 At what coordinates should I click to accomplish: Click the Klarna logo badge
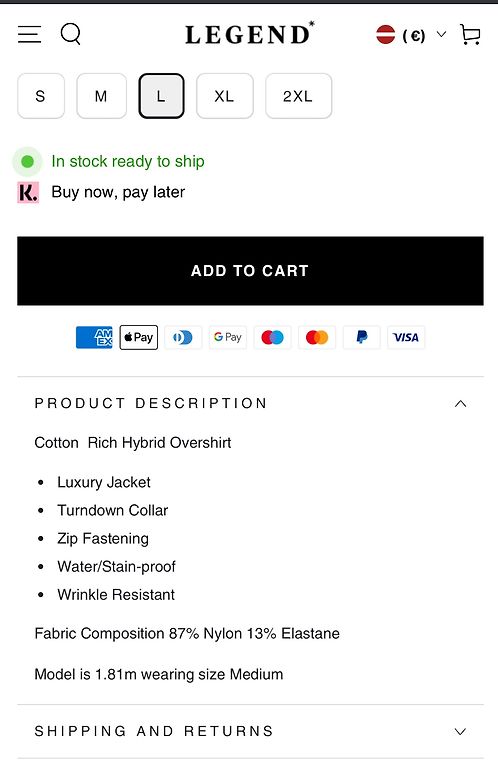pyautogui.click(x=28, y=192)
